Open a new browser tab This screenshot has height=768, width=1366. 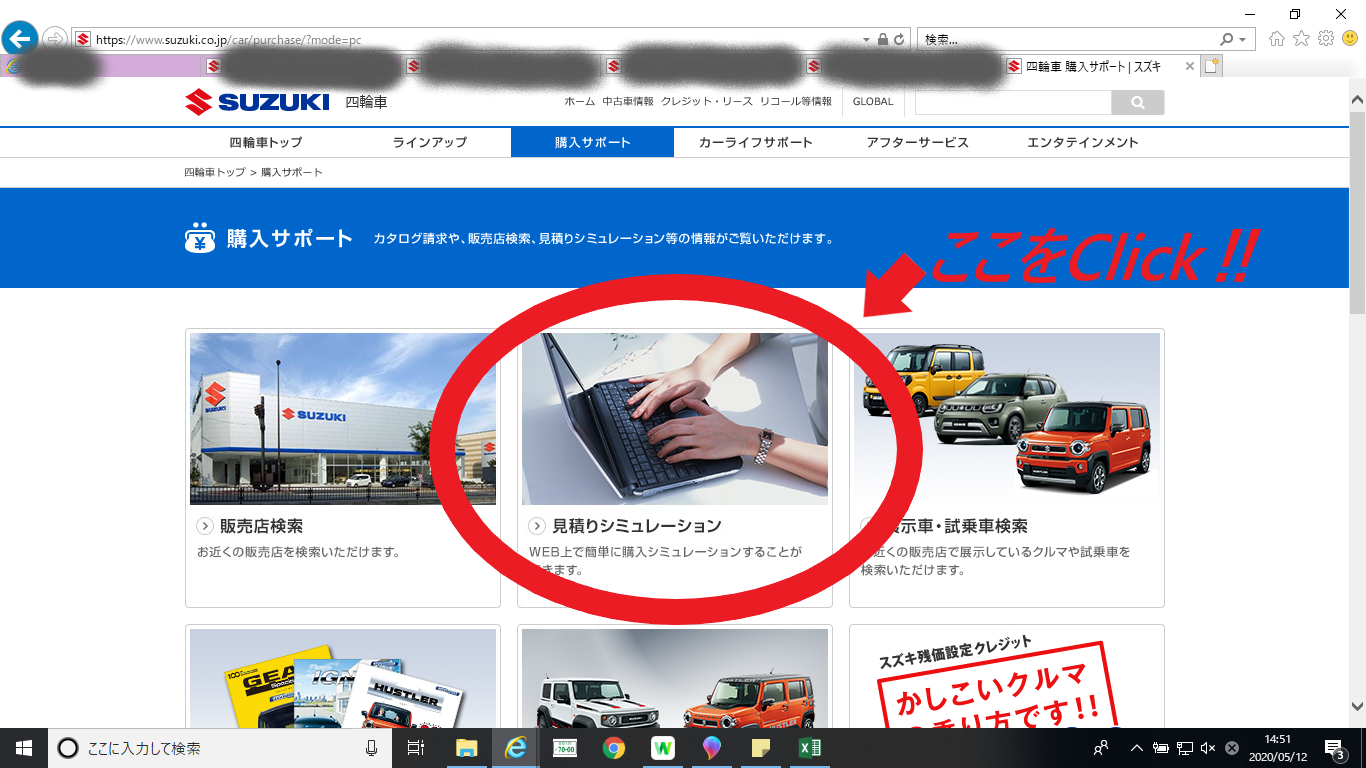pyautogui.click(x=1212, y=66)
